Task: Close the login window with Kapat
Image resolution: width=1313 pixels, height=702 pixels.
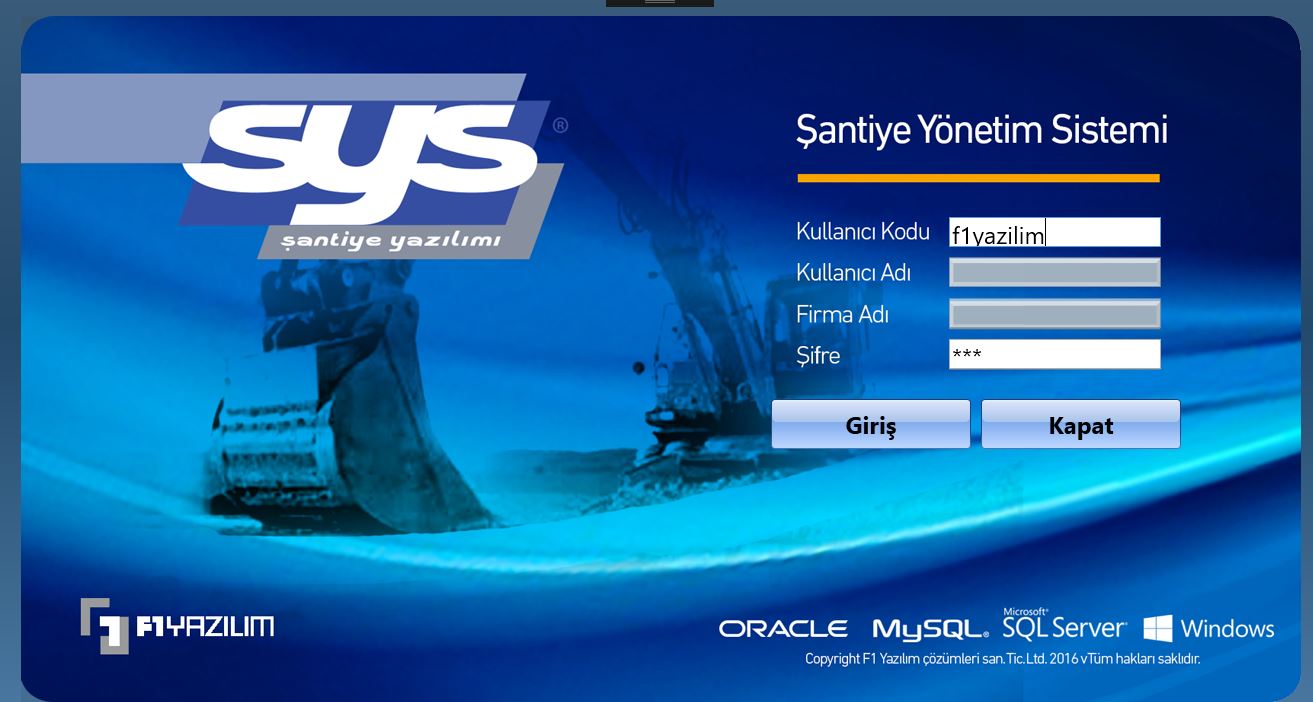Action: pos(1081,424)
